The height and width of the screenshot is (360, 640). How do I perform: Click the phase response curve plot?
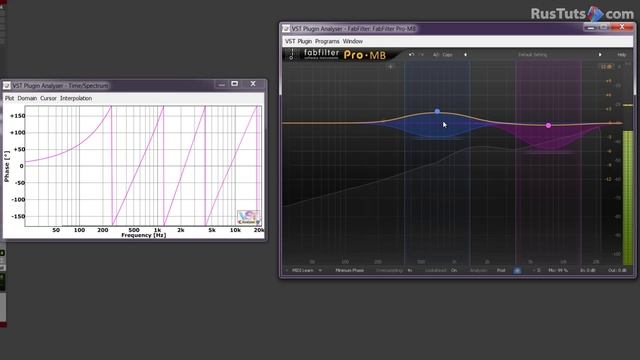pyautogui.click(x=143, y=166)
